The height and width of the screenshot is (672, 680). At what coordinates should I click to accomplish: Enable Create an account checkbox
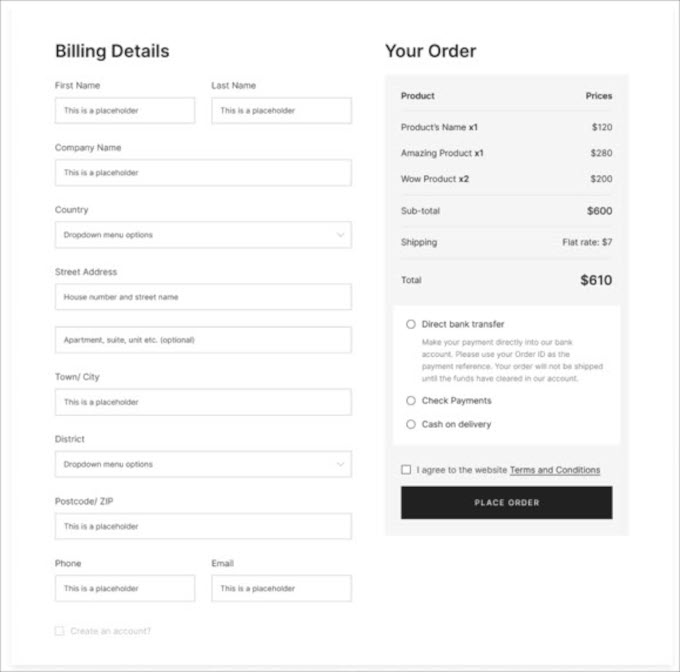(x=60, y=631)
